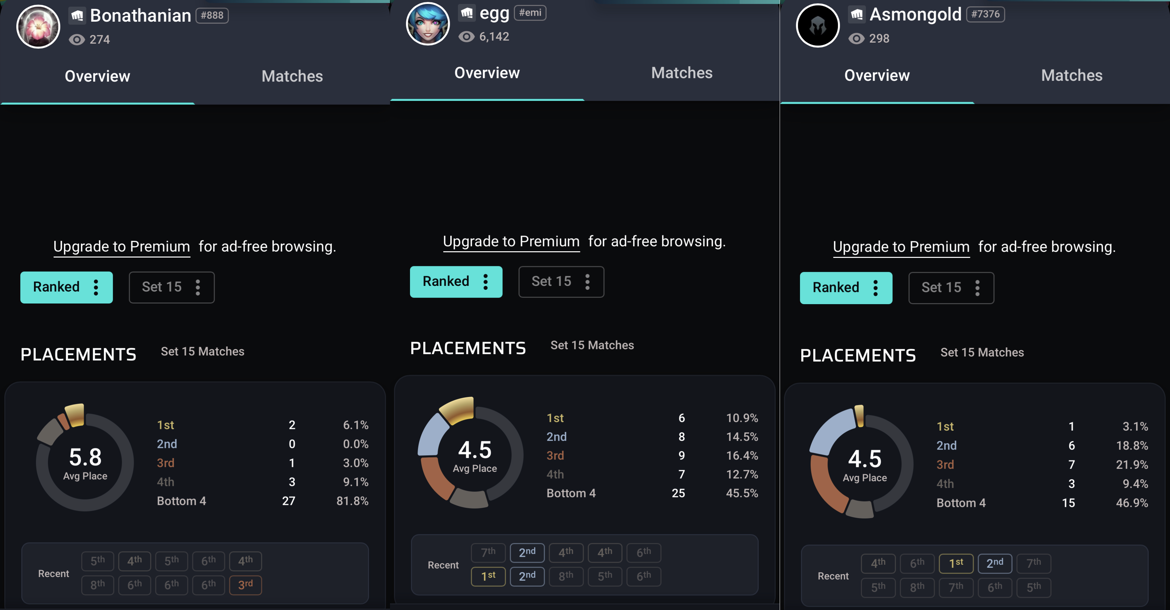
Task: Open Bonathanian's profile avatar
Action: (38, 26)
